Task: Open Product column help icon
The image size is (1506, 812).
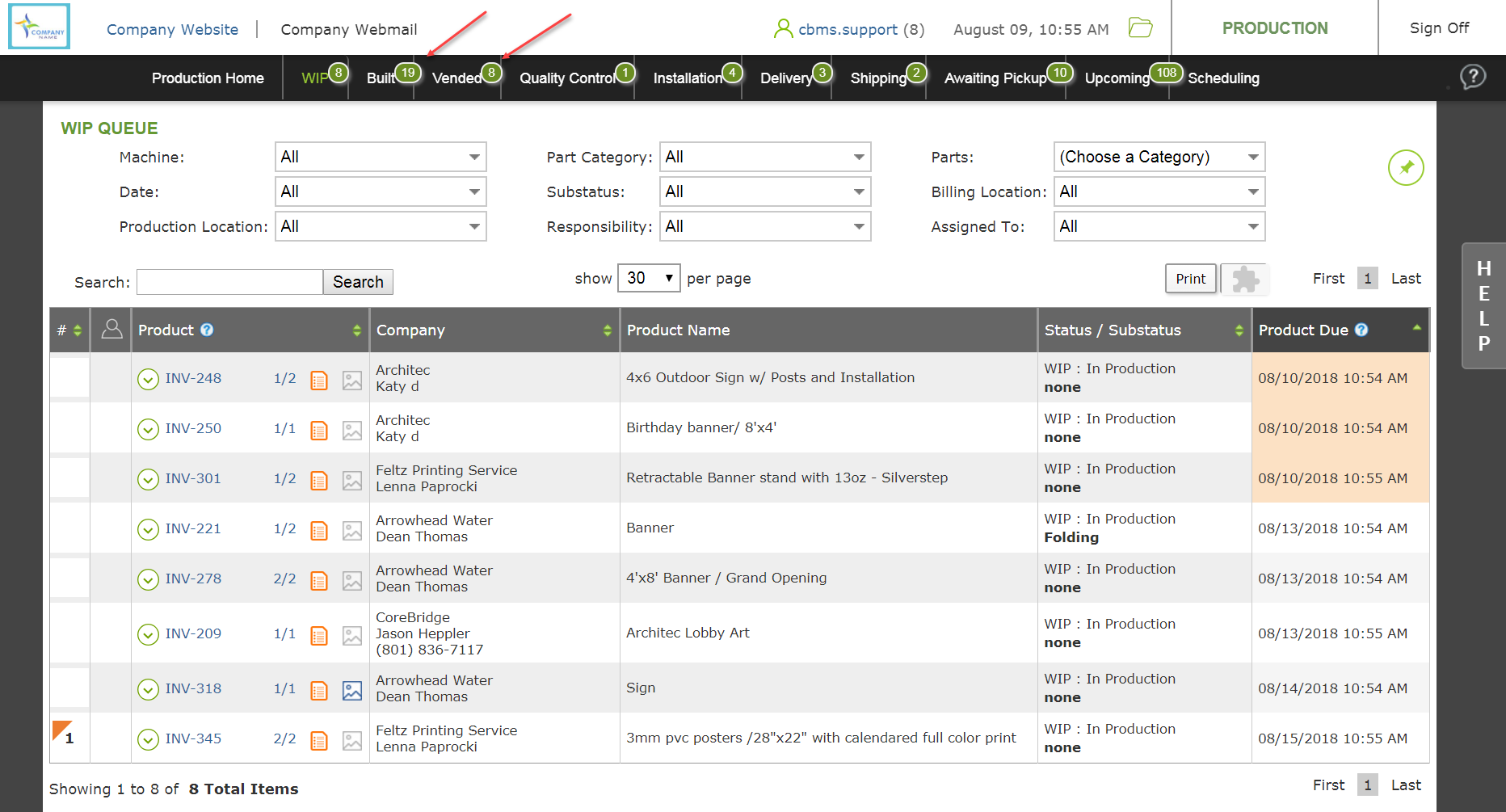Action: (x=207, y=330)
